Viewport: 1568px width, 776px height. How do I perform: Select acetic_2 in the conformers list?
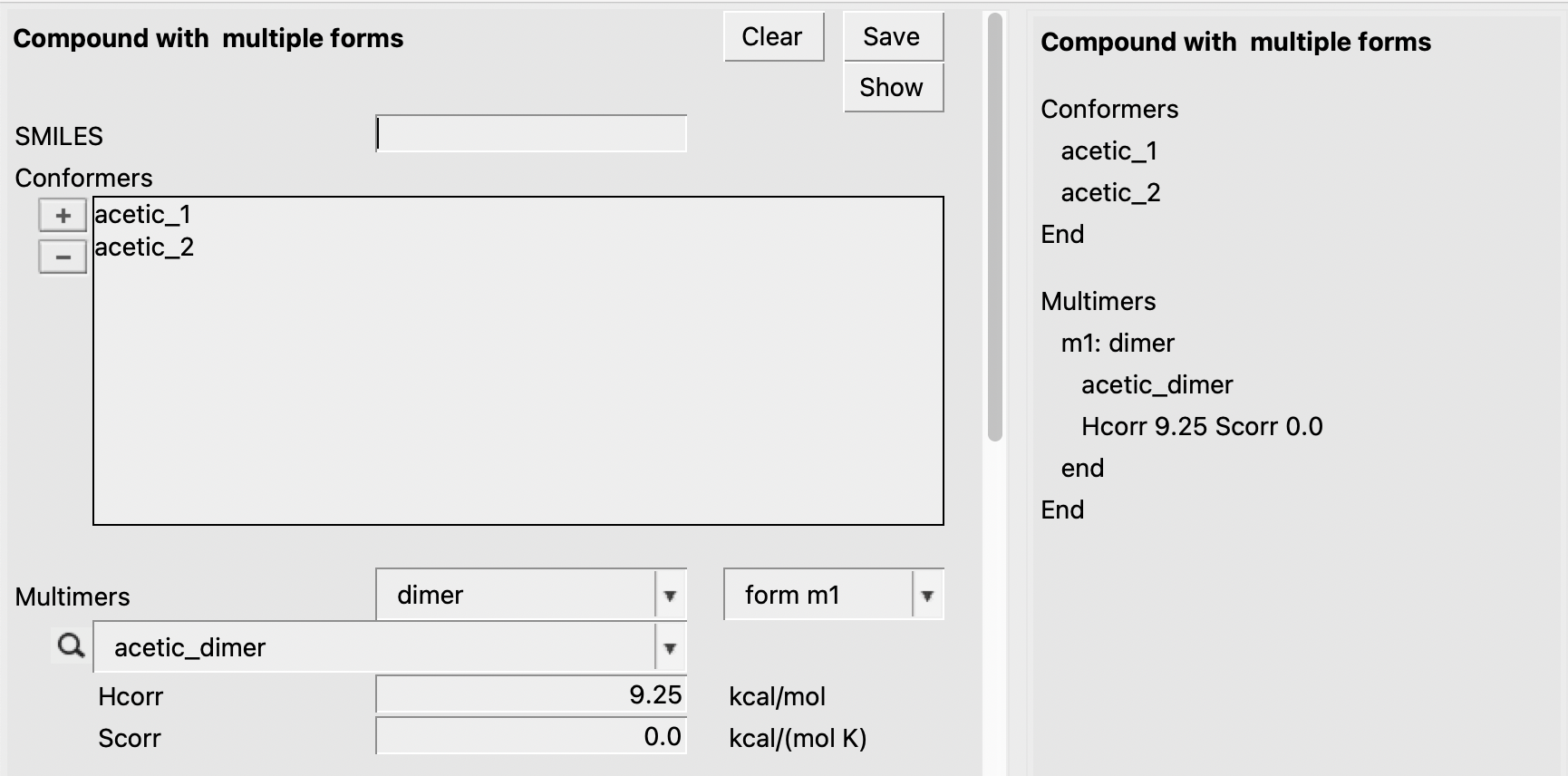[145, 247]
